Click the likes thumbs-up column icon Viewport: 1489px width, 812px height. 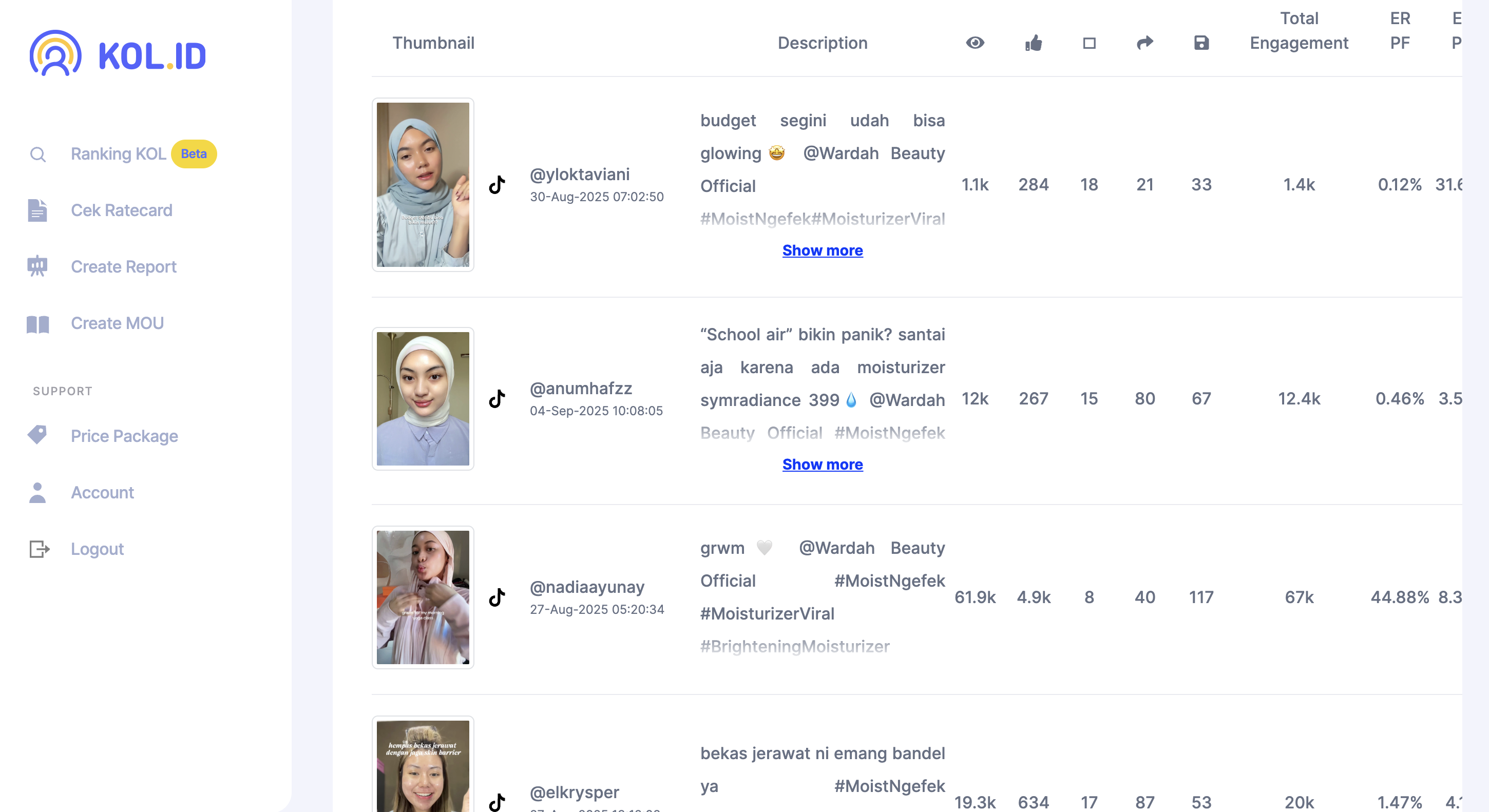[1034, 43]
